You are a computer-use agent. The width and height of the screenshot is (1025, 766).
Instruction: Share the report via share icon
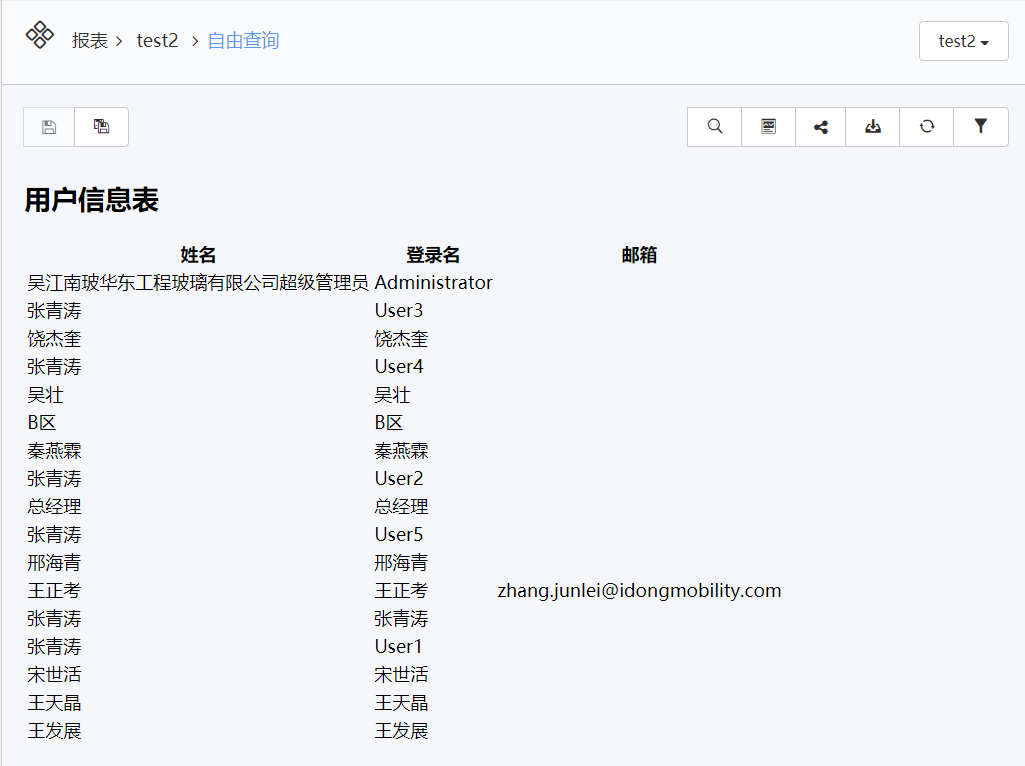(x=820, y=127)
